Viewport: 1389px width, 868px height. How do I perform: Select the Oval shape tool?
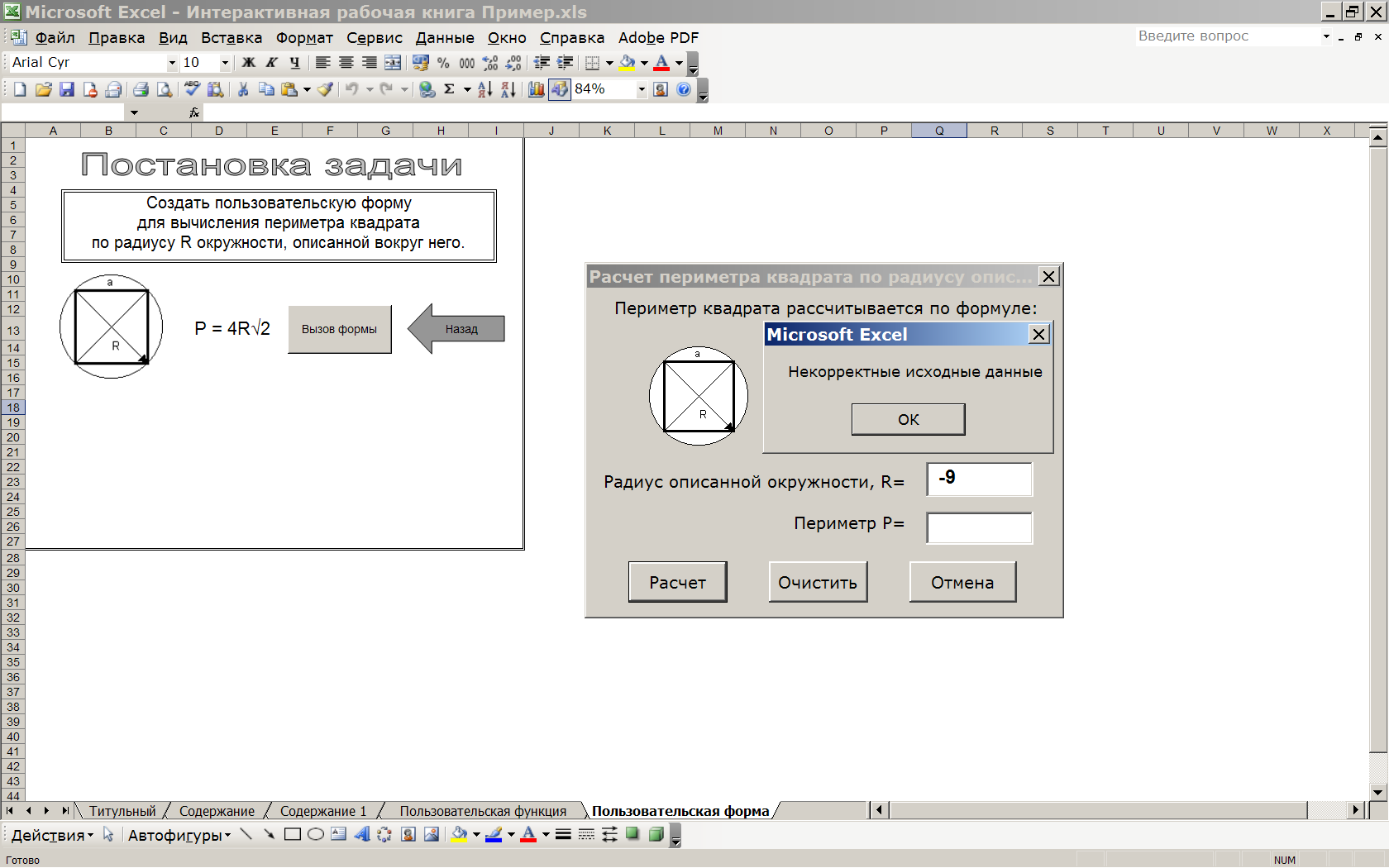pos(315,834)
